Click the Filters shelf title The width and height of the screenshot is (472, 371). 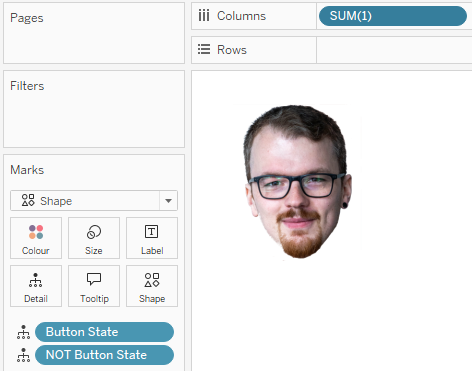(x=27, y=86)
